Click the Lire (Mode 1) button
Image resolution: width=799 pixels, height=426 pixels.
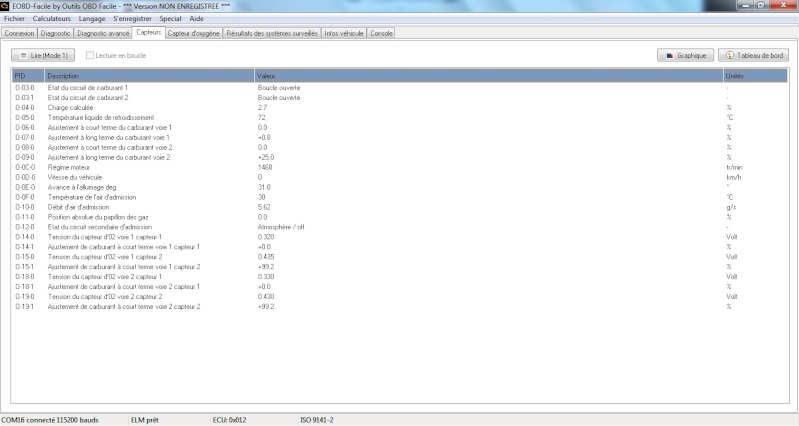pyautogui.click(x=43, y=55)
